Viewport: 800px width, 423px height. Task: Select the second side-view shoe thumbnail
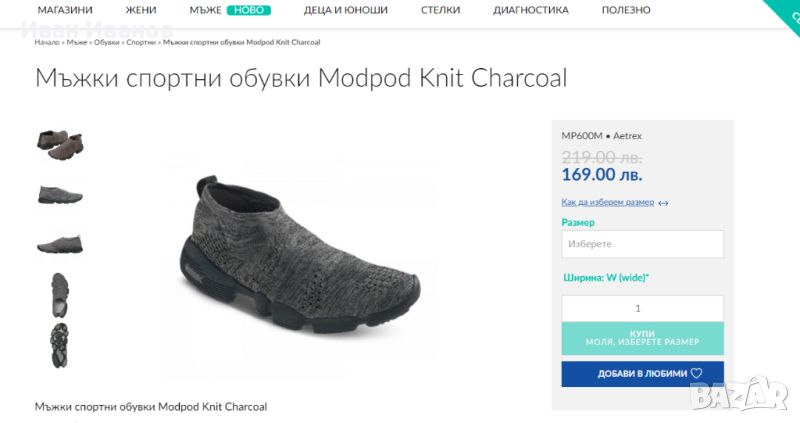tap(60, 194)
